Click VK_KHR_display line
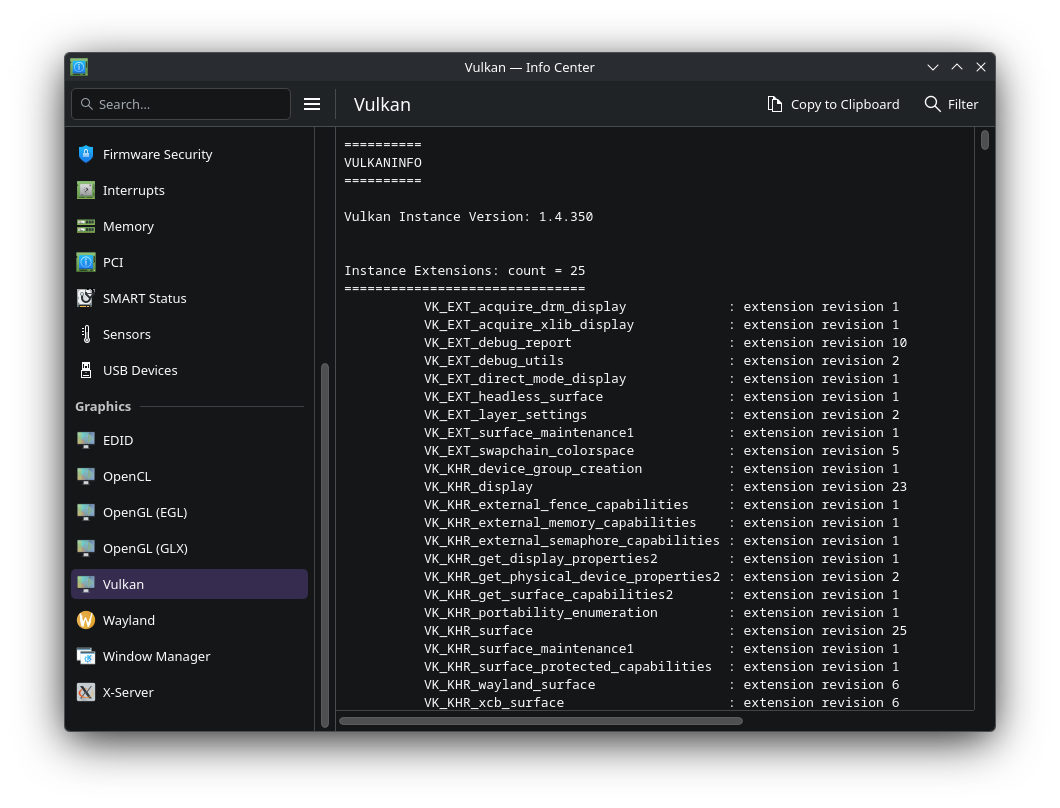1060x808 pixels. 665,487
